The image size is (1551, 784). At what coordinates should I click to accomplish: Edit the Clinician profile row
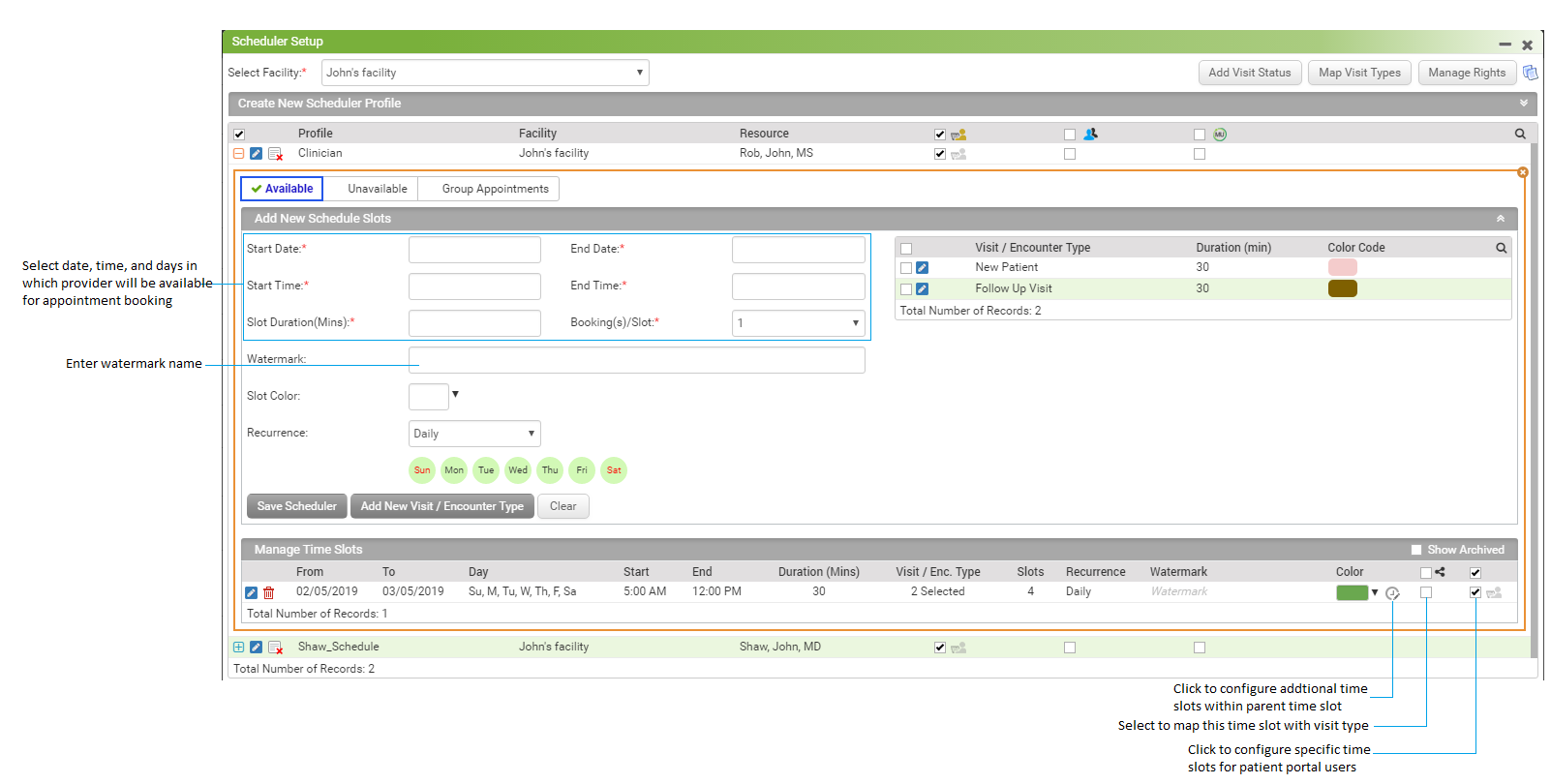[256, 154]
